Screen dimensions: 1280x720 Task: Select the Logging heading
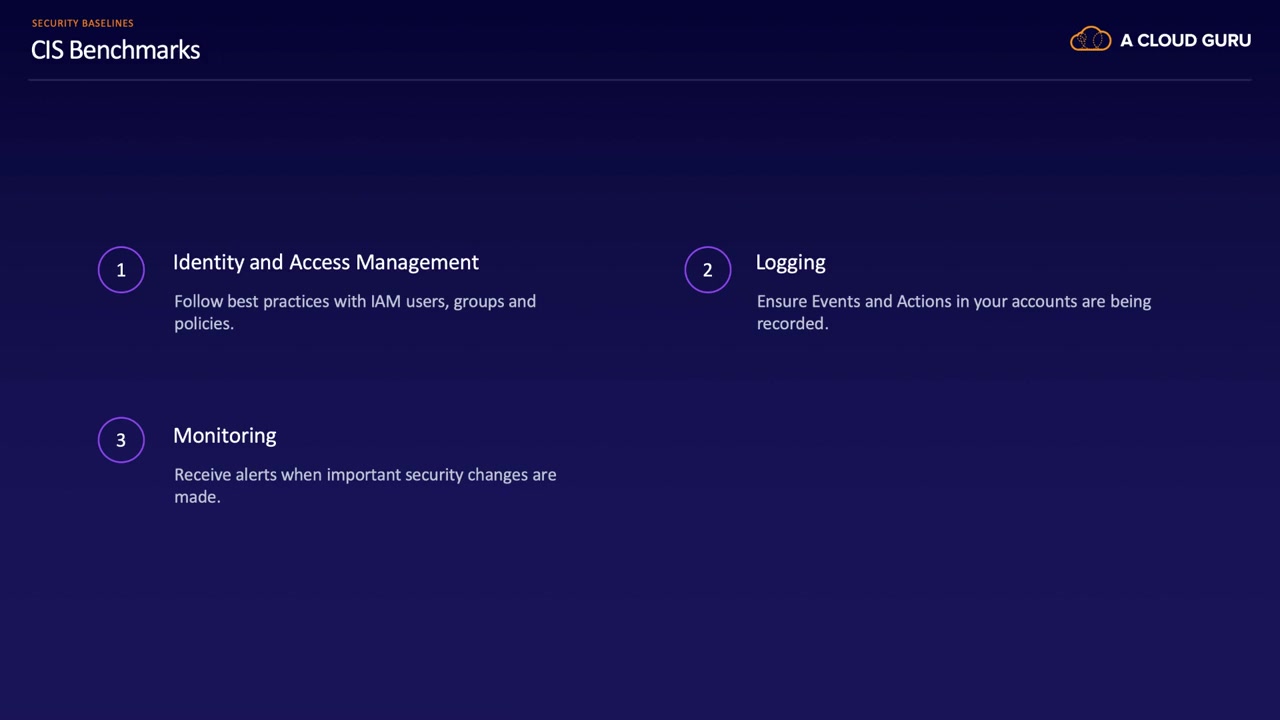coord(790,262)
